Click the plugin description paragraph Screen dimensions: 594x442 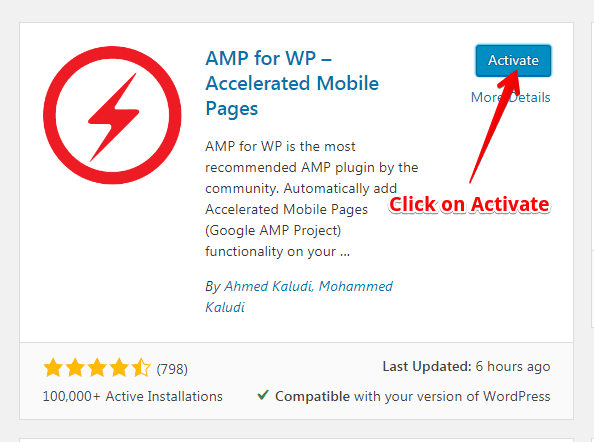pos(311,199)
